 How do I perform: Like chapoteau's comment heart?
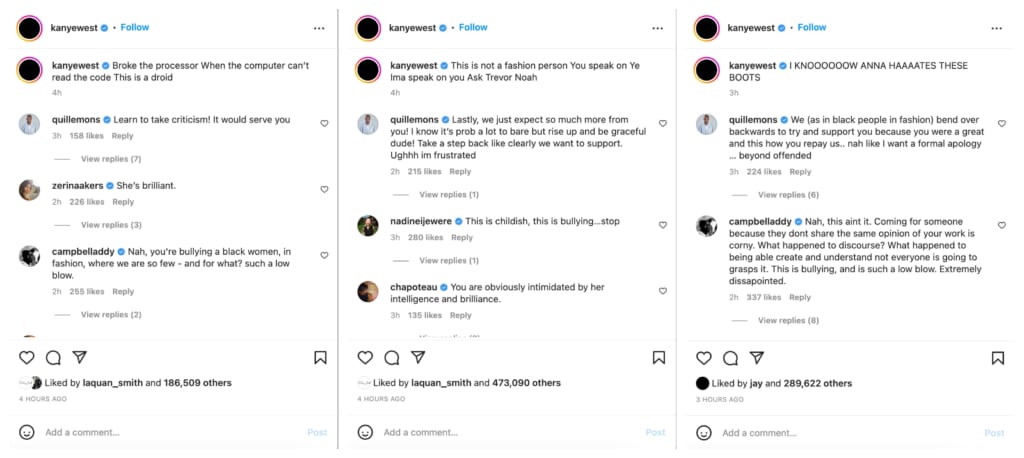pos(662,291)
